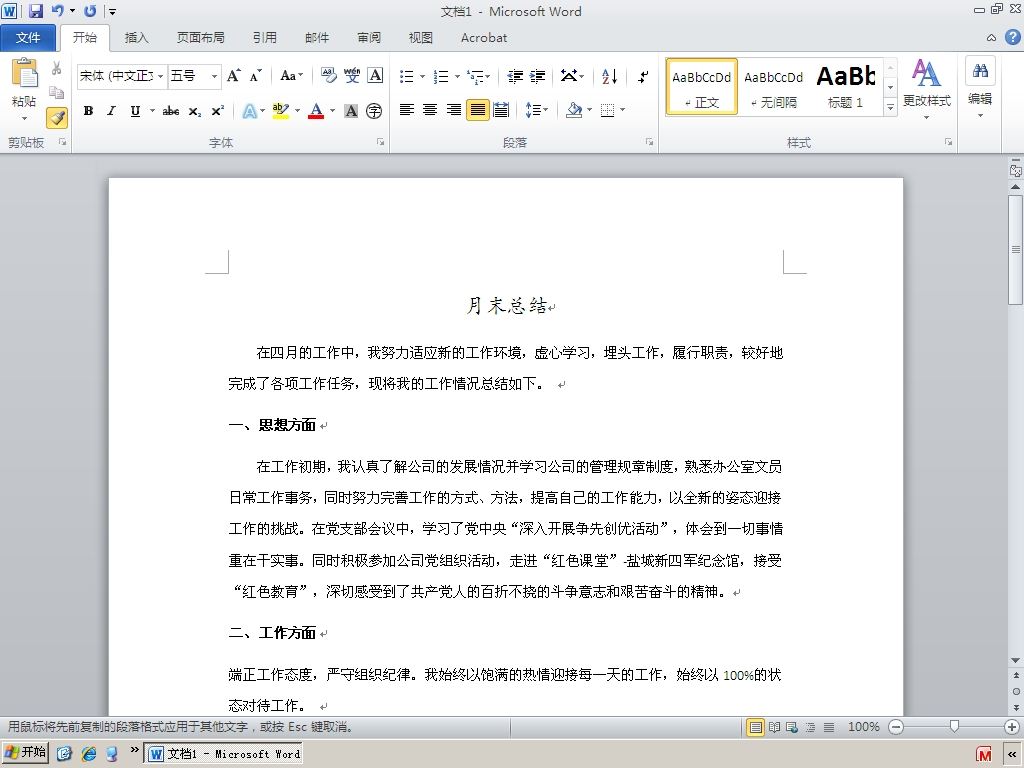1024x768 pixels.
Task: Open font color dropdown arrow
Action: 332,111
